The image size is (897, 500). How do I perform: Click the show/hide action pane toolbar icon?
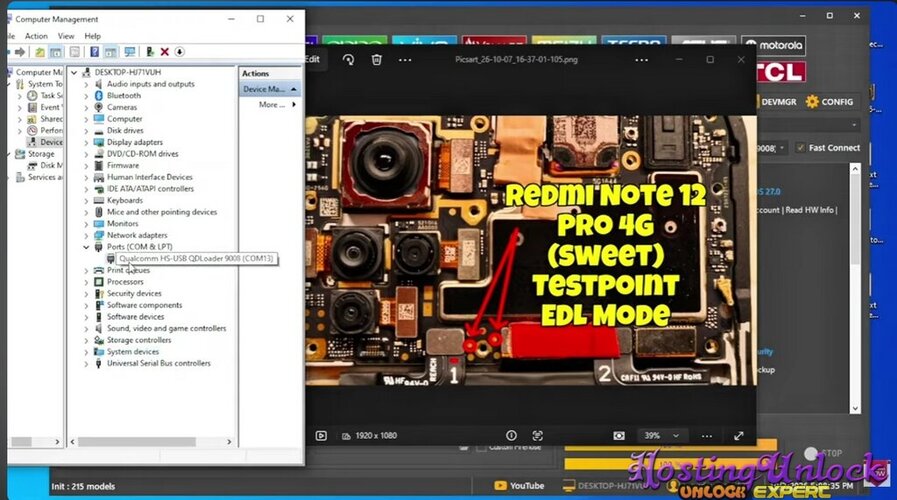(110, 52)
